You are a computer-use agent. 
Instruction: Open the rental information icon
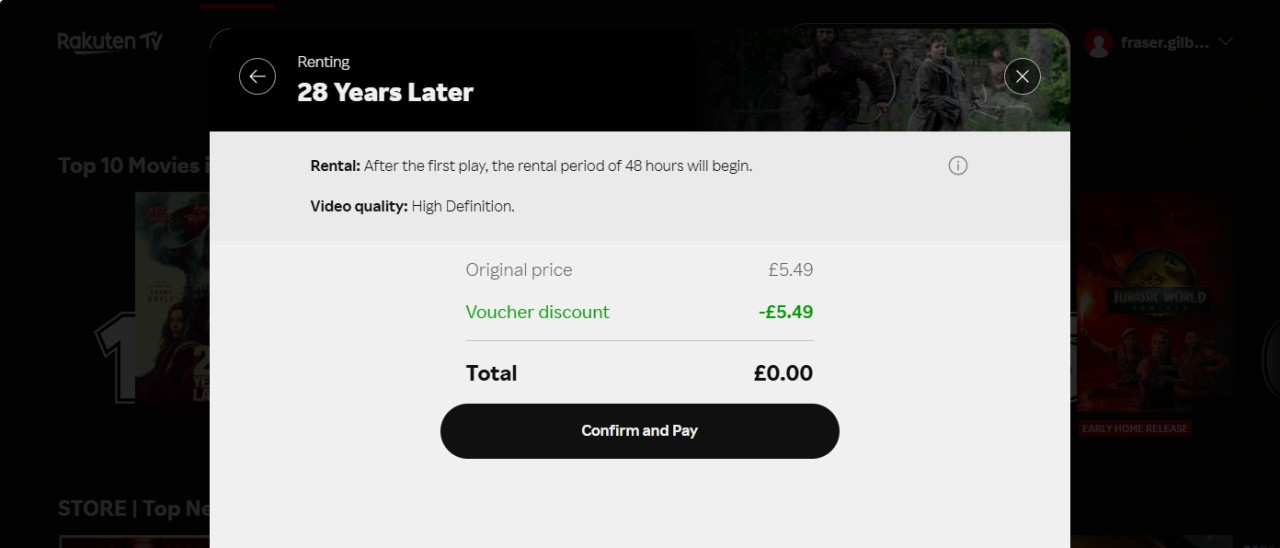958,166
